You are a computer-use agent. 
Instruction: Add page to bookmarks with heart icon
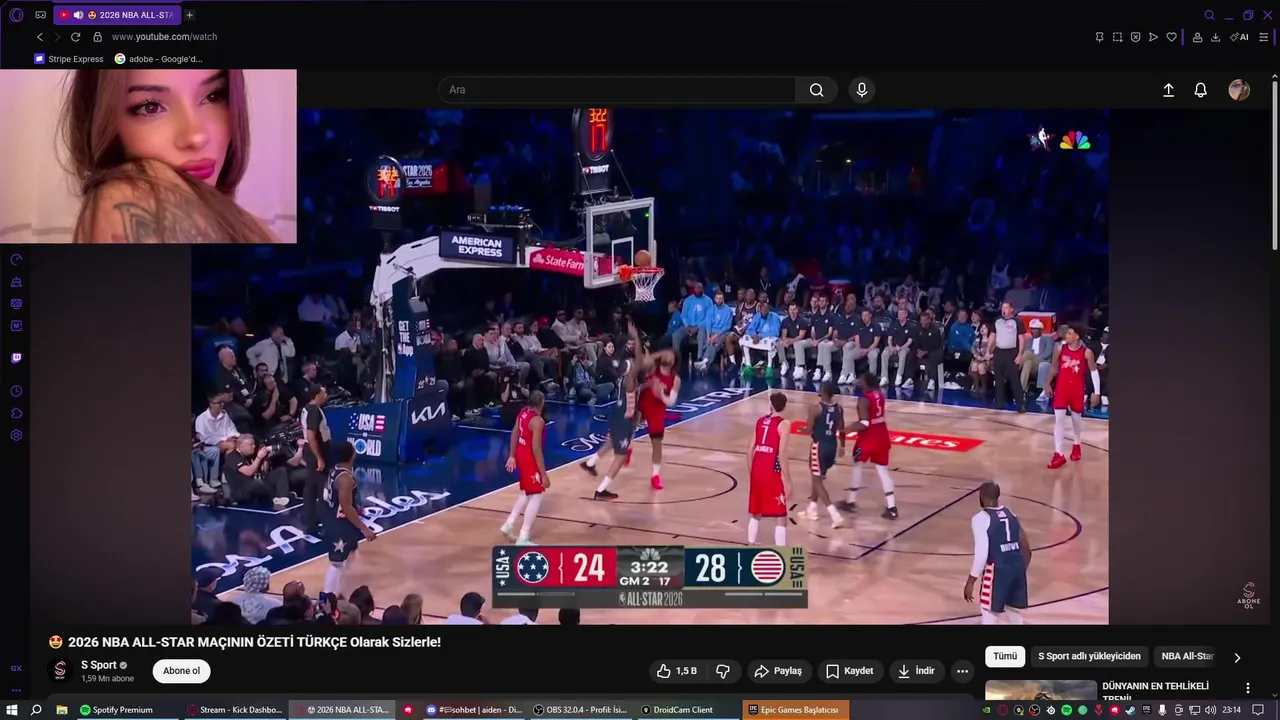click(x=1171, y=37)
